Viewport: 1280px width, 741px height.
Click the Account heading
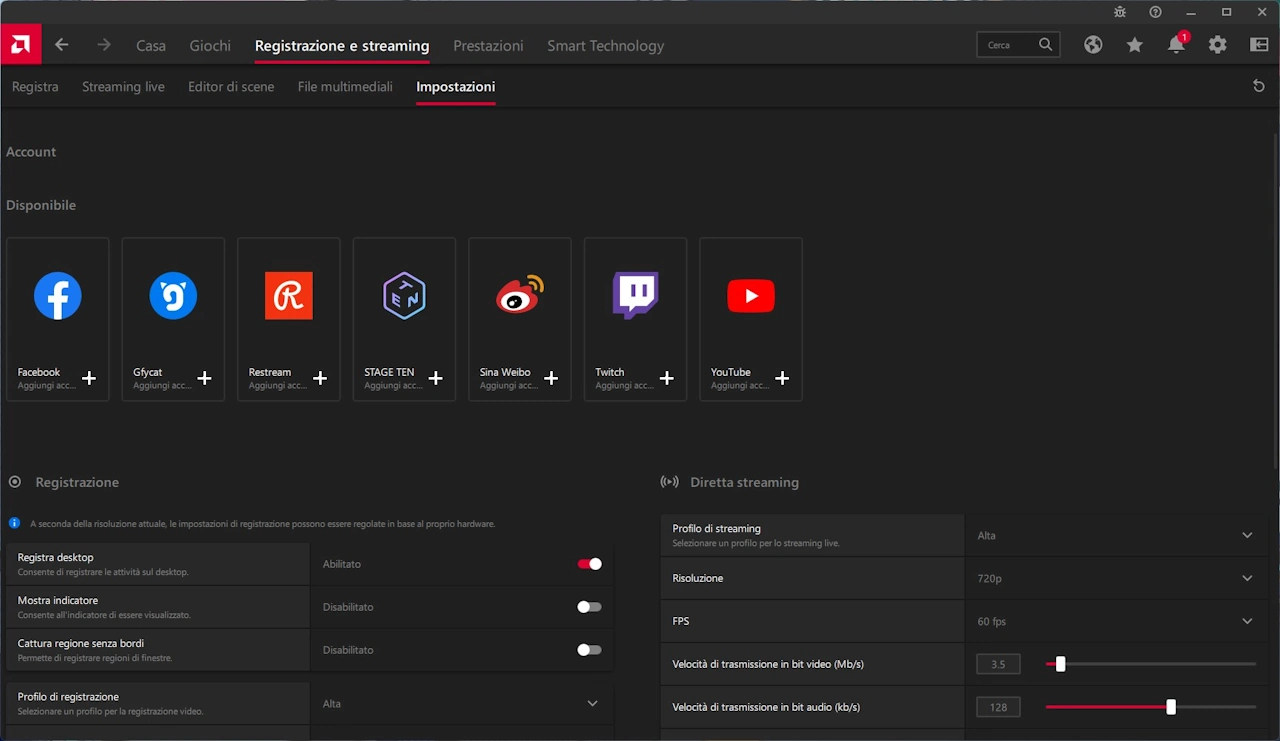[31, 152]
